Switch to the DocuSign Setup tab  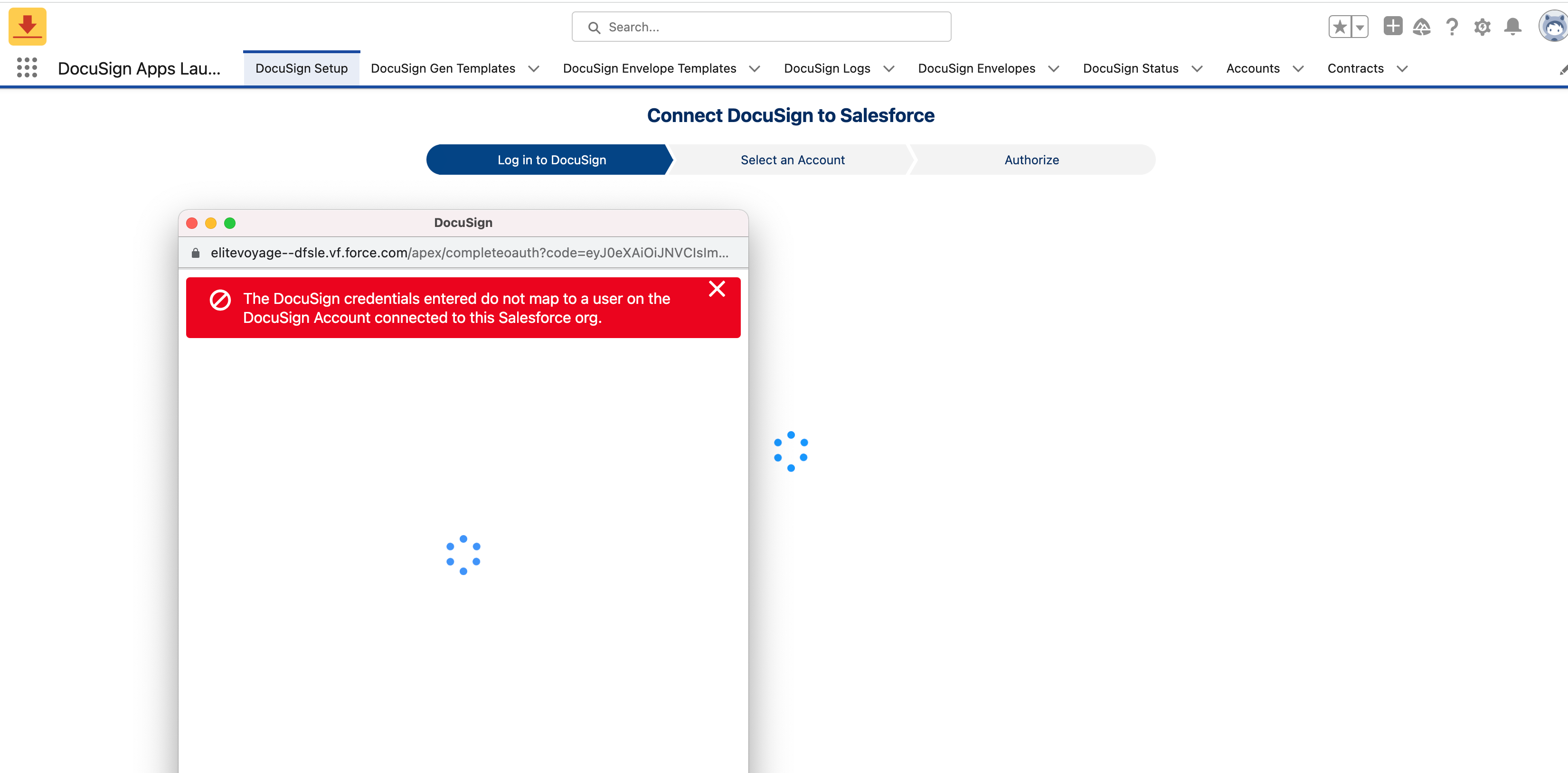pos(302,68)
